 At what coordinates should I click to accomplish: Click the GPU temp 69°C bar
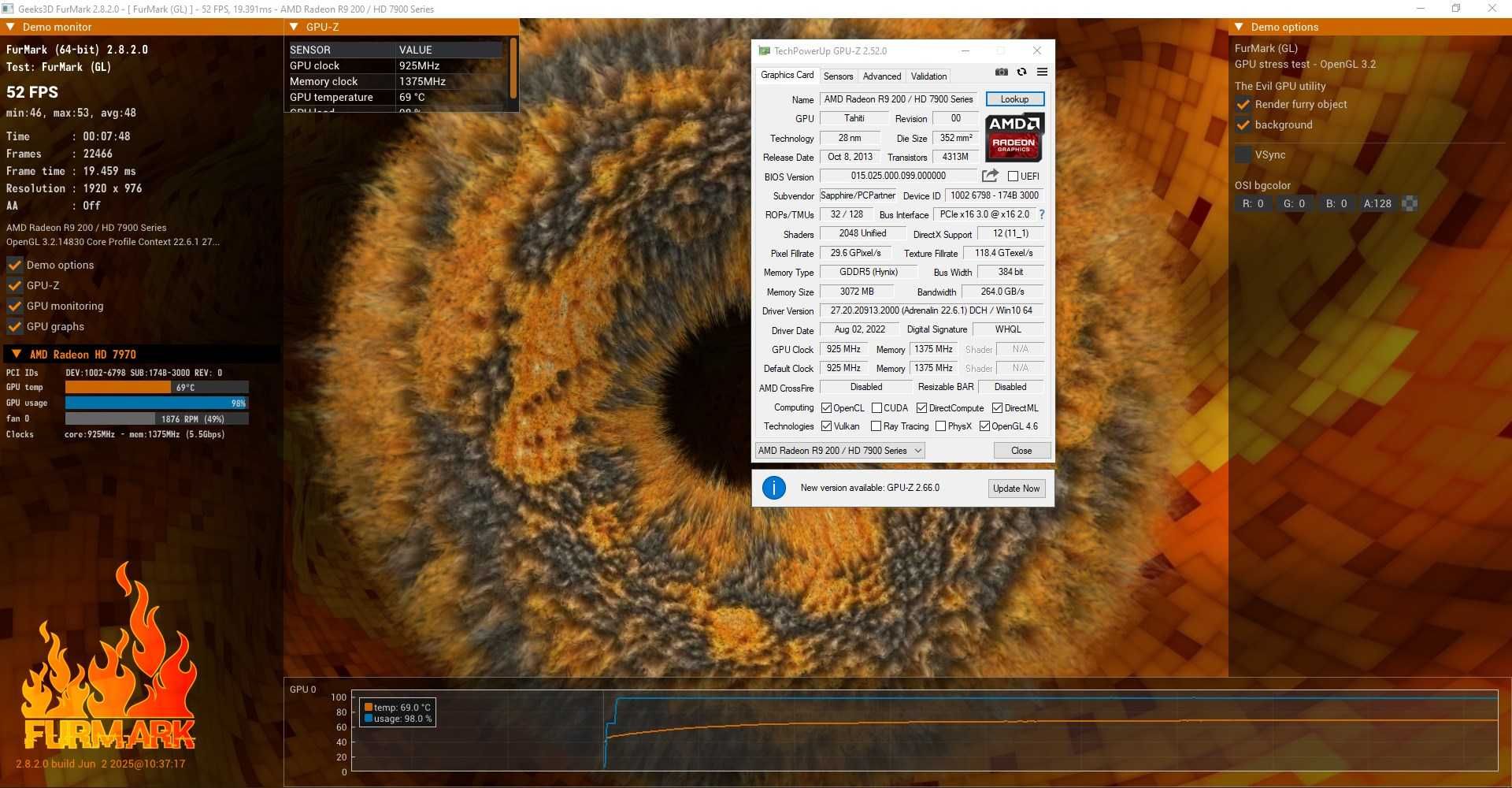tap(157, 387)
